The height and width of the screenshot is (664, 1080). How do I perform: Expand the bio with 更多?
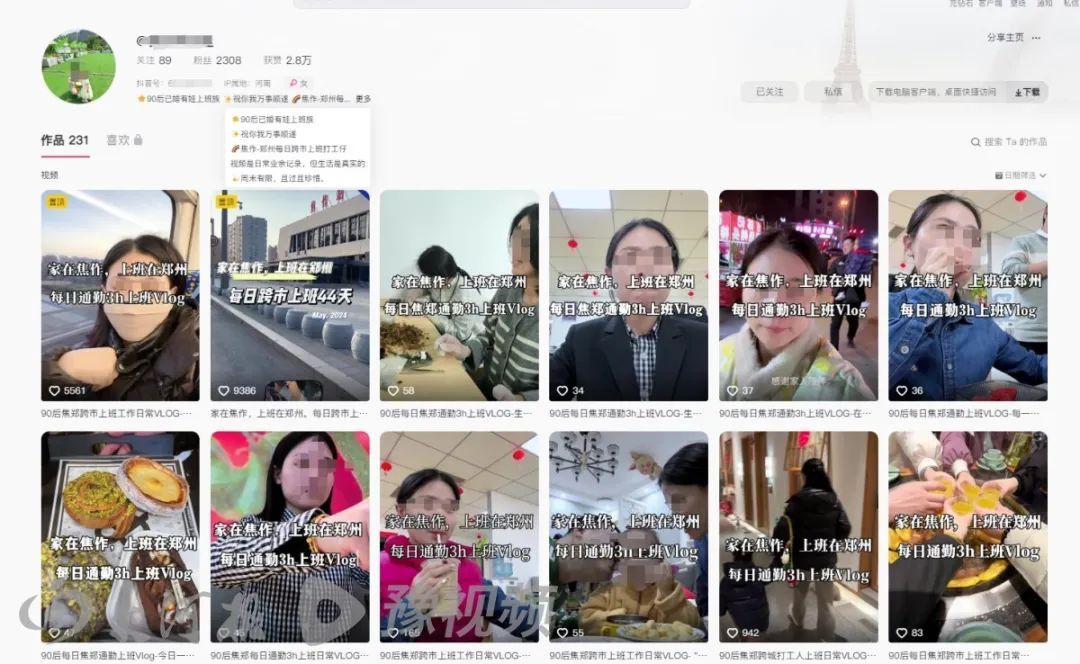click(x=363, y=99)
